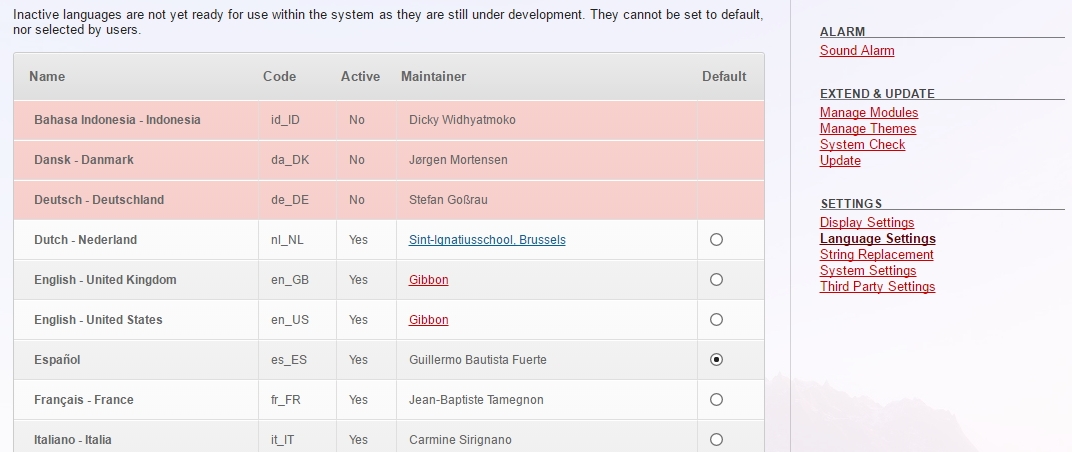Image resolution: width=1072 pixels, height=452 pixels.
Task: Go to Manage Modules
Action: pyautogui.click(x=869, y=113)
